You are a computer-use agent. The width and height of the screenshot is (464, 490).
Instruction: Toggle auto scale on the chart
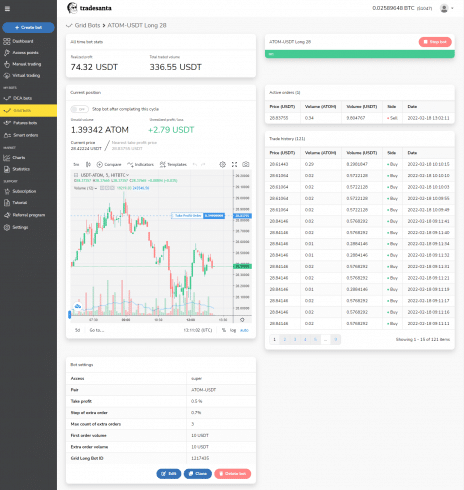click(x=244, y=330)
